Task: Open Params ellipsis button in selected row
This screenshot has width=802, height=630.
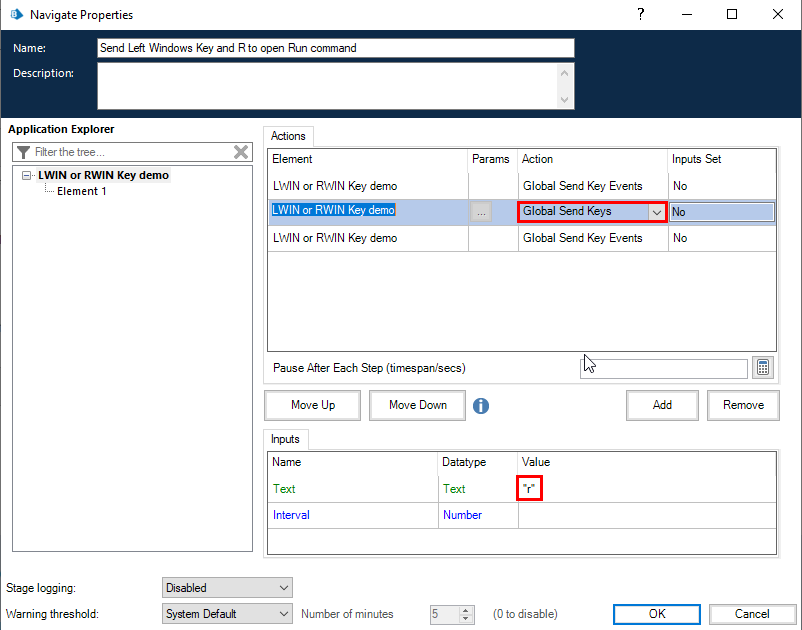Action: [481, 212]
